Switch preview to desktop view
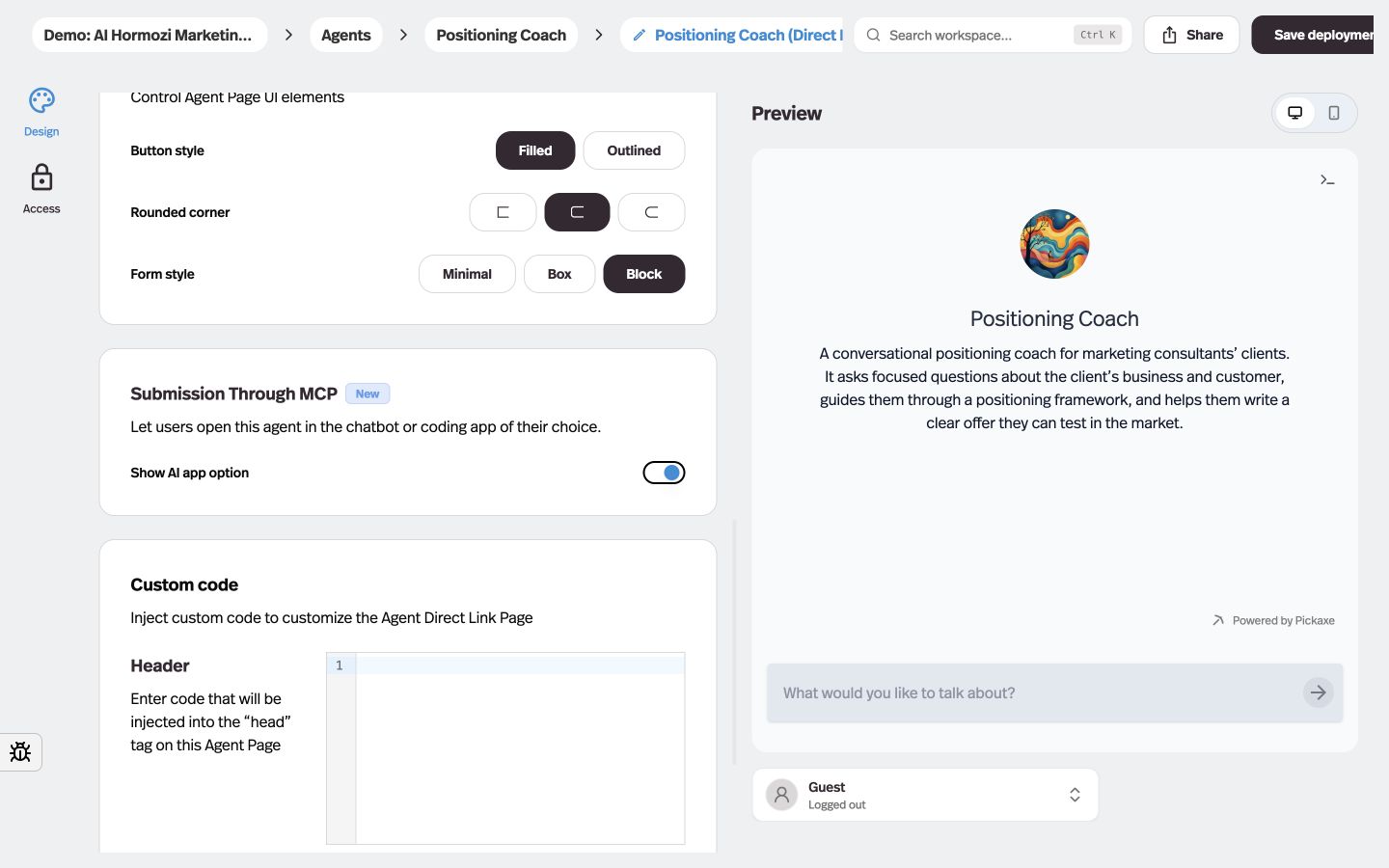1389x868 pixels. 1295,113
